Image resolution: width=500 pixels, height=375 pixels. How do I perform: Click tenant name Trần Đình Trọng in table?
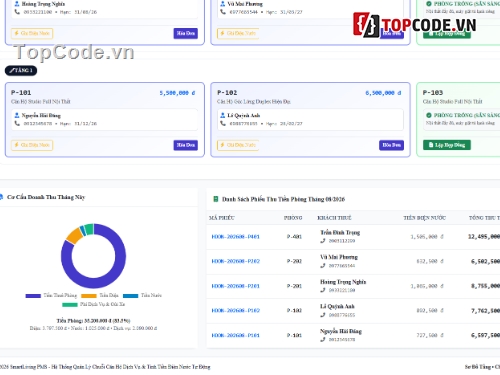pyautogui.click(x=340, y=232)
